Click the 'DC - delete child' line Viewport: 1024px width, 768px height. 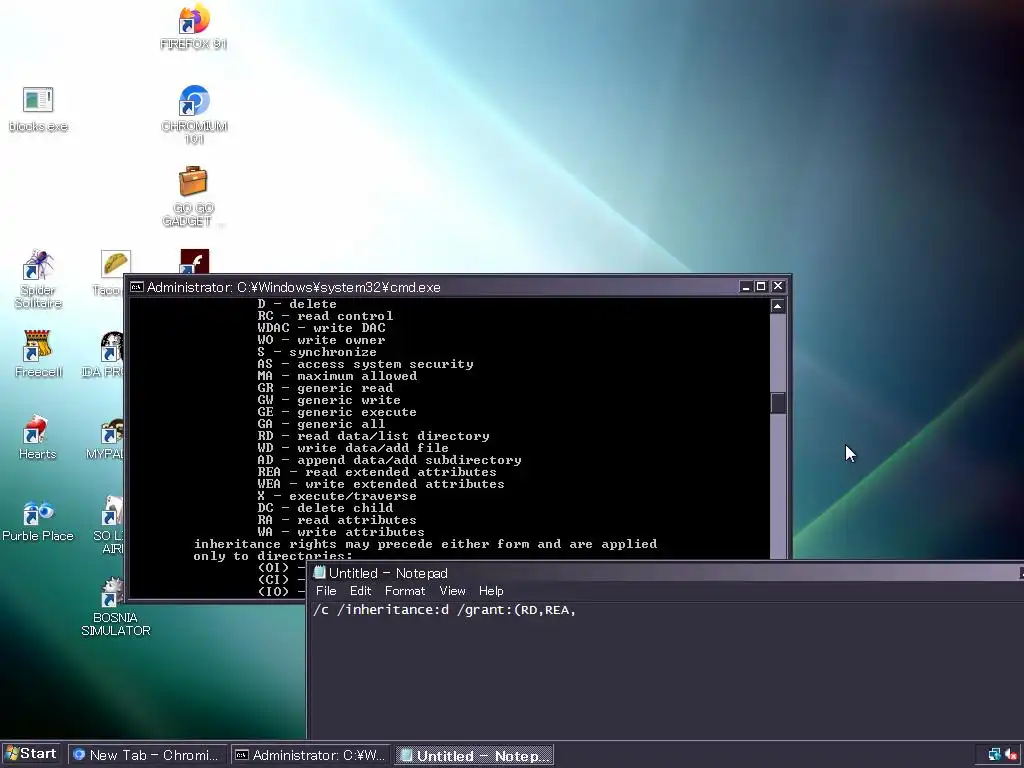point(325,508)
